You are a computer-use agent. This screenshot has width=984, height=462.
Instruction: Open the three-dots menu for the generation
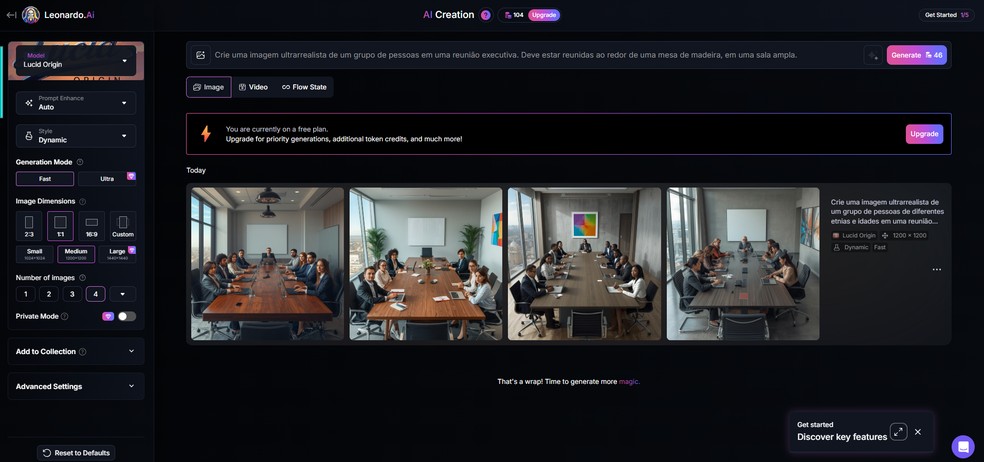point(936,269)
